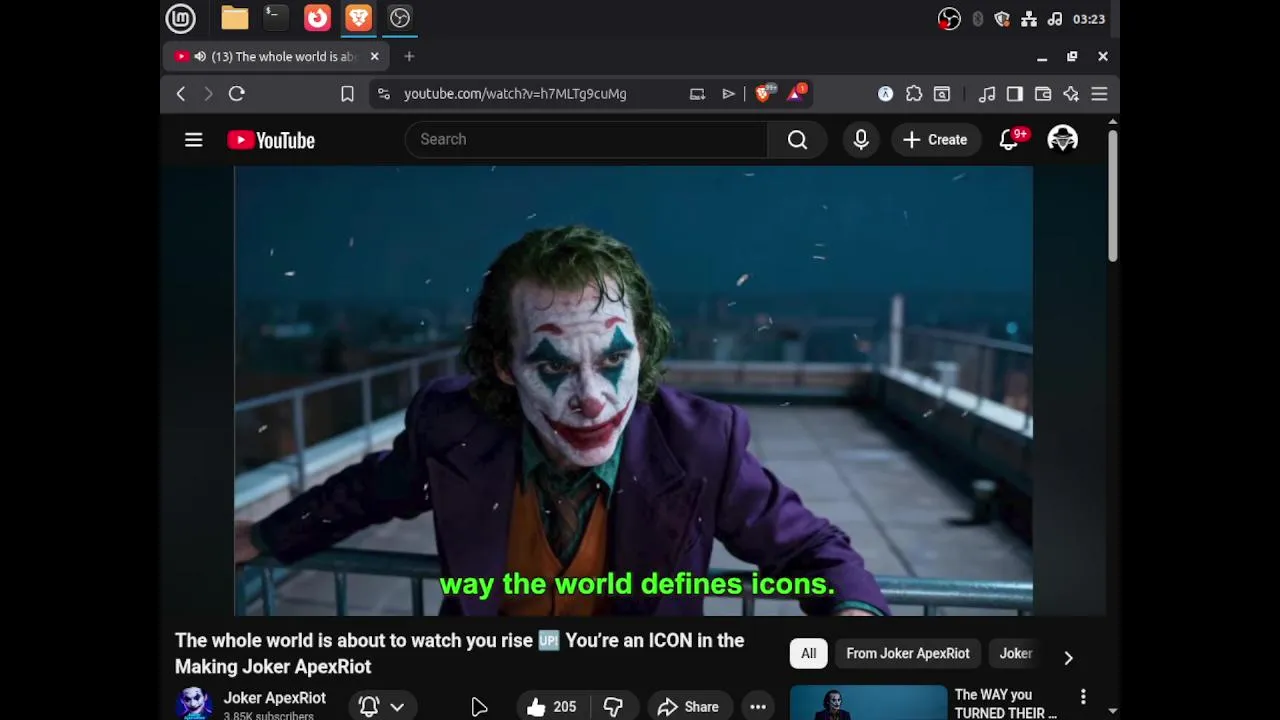Open The WAY you TURNED THEIR title
The image size is (1280, 720).
tap(1005, 704)
